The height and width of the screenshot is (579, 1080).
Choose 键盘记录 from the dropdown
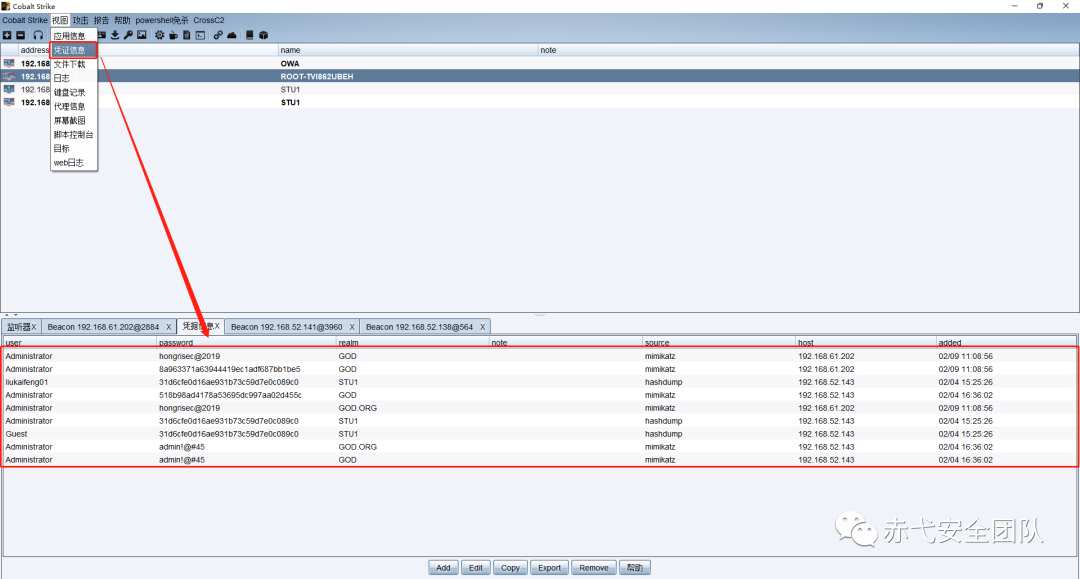[x=73, y=92]
